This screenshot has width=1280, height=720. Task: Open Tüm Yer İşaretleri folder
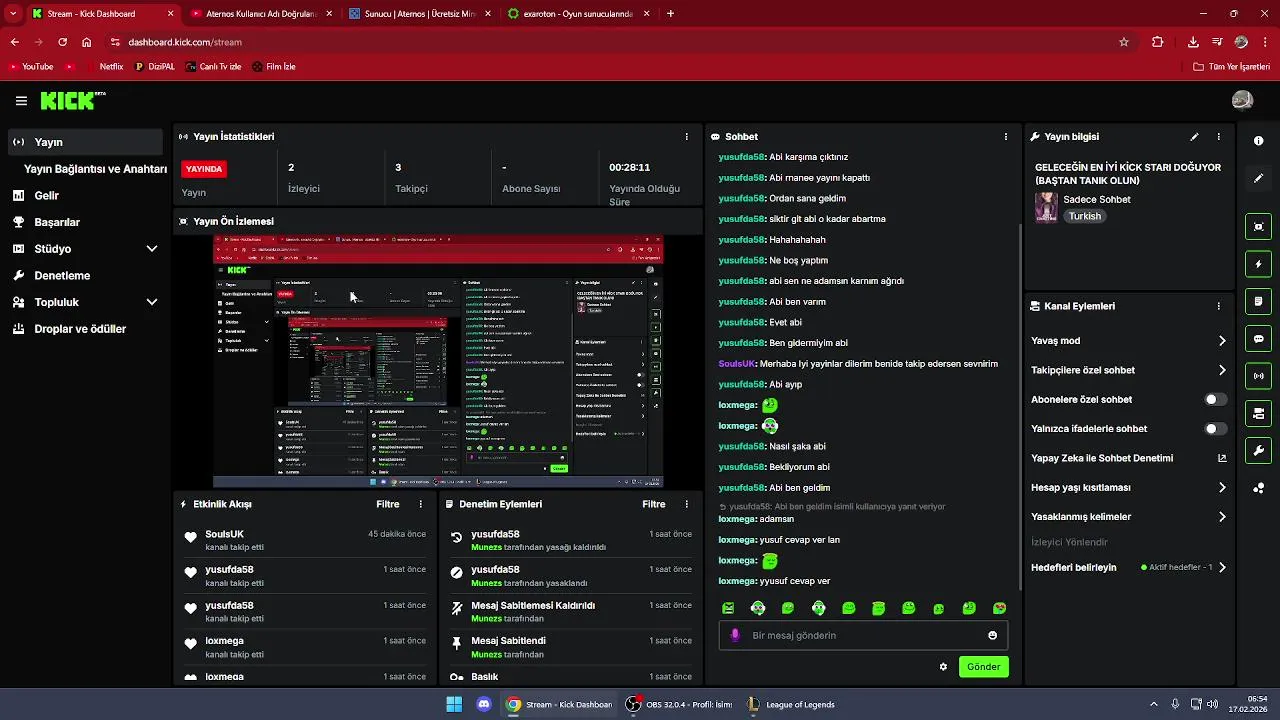[1231, 67]
